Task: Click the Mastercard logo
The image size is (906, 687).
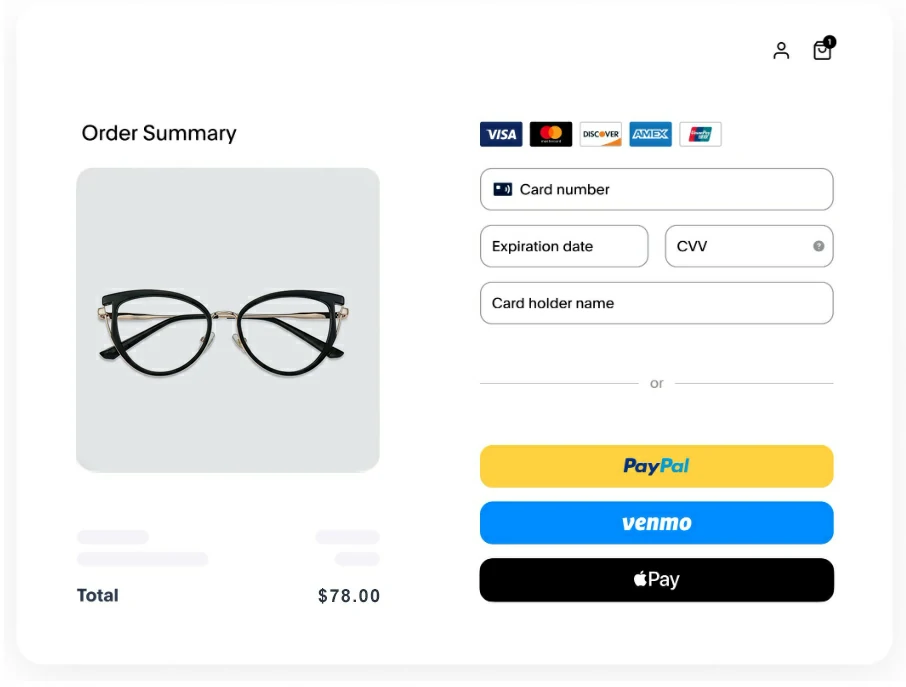Action: pyautogui.click(x=551, y=134)
